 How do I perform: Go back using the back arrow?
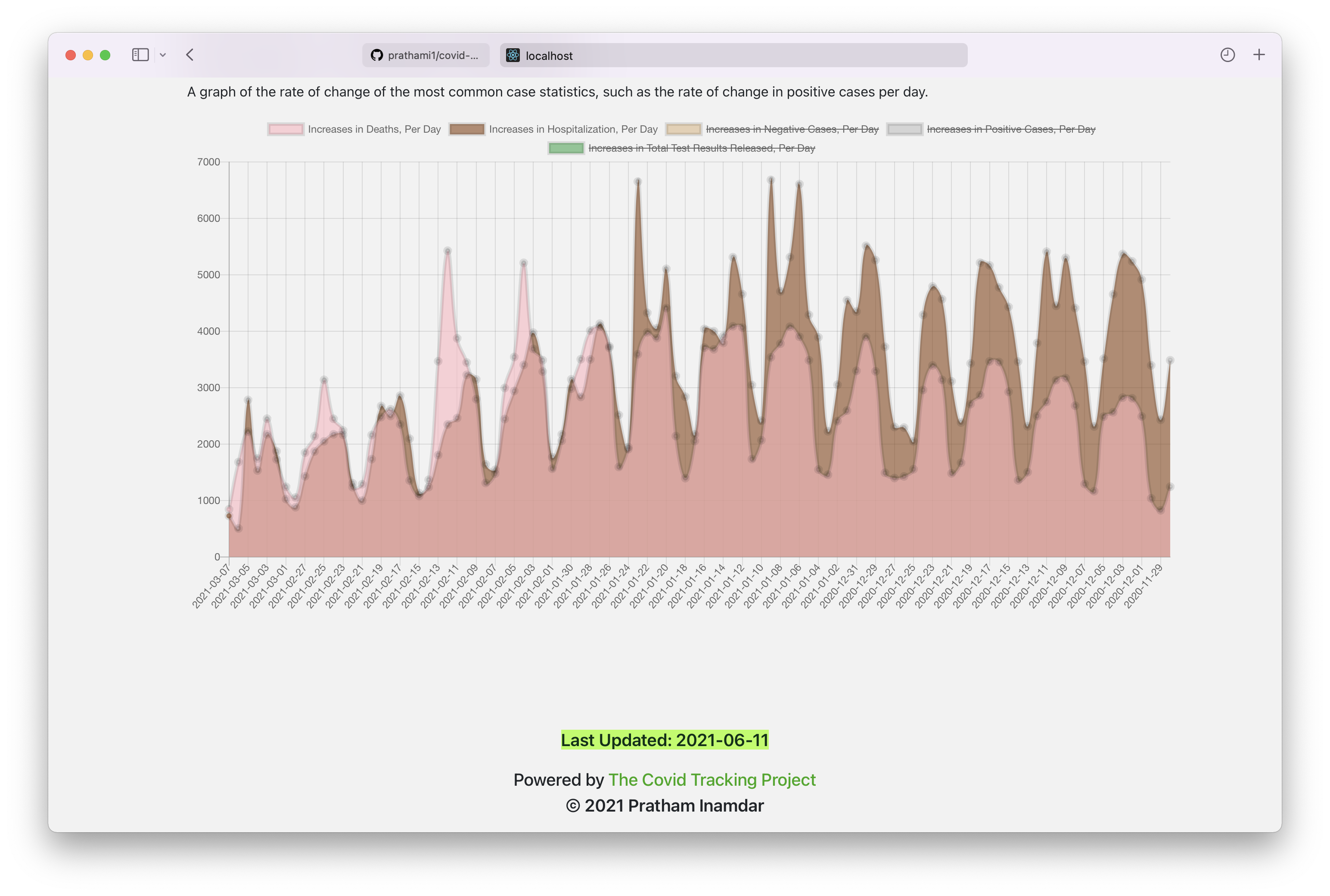(190, 55)
